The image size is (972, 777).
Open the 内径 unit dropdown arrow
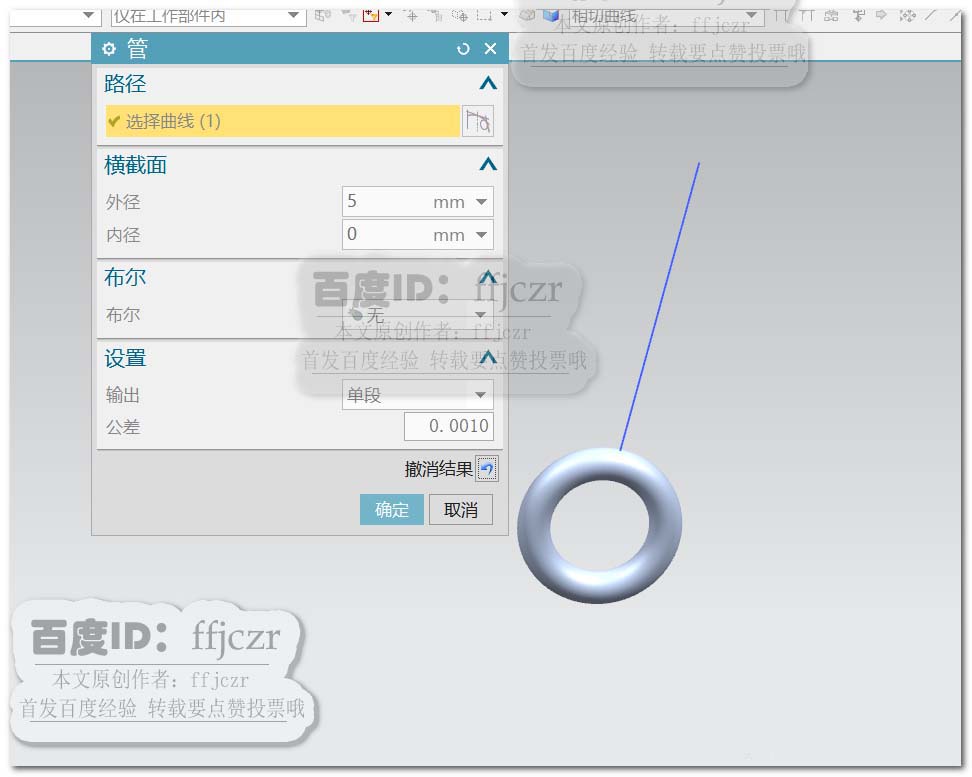(481, 234)
